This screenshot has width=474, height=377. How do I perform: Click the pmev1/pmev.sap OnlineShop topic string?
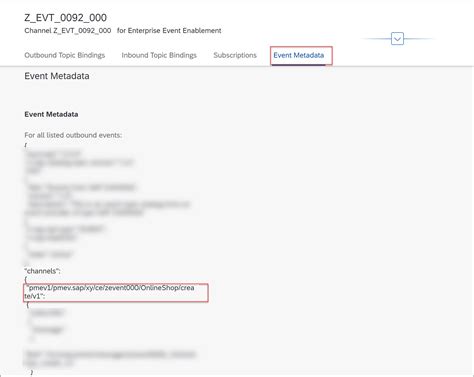point(109,292)
